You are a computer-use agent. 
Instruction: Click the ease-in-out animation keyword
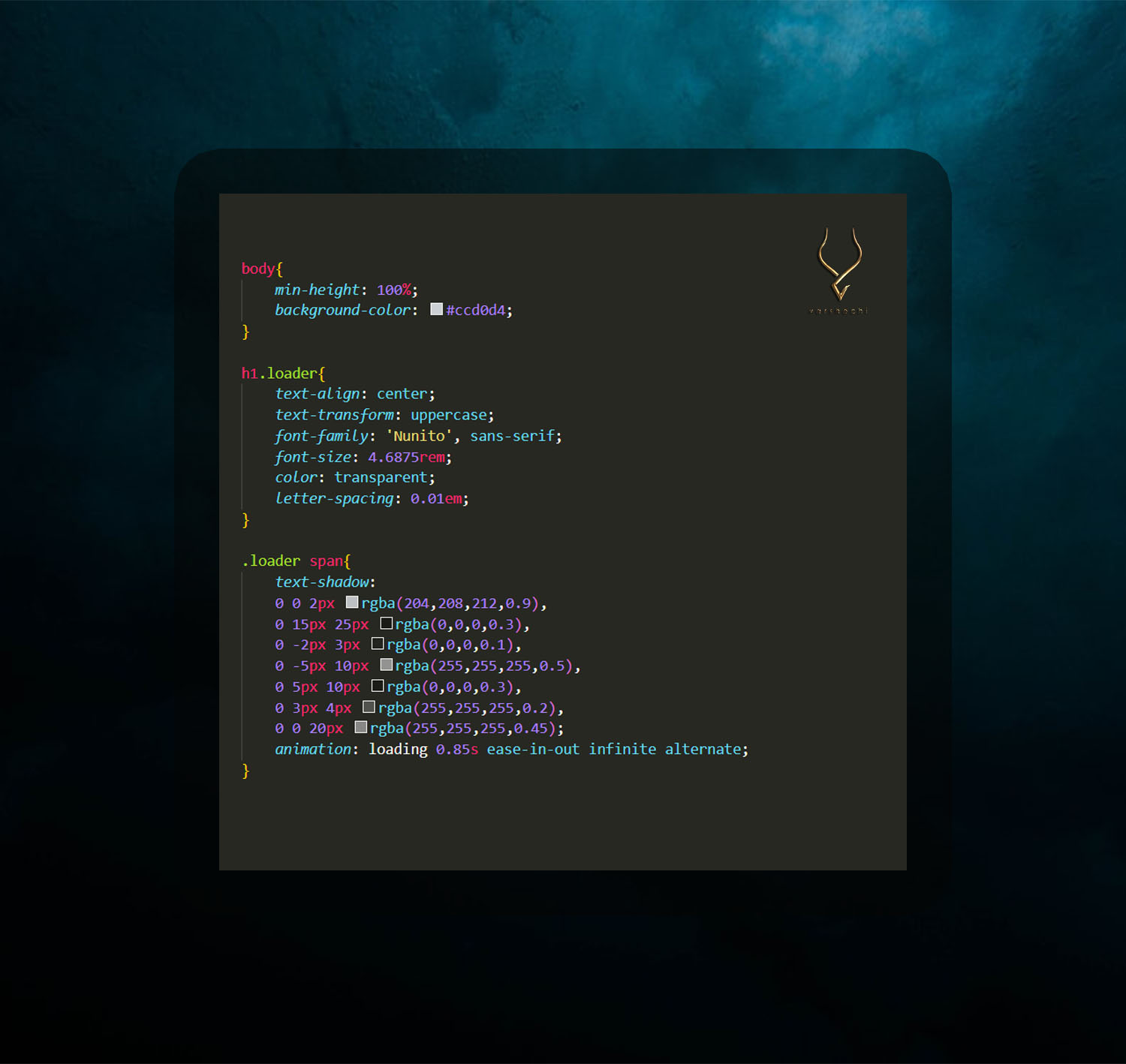pos(532,749)
